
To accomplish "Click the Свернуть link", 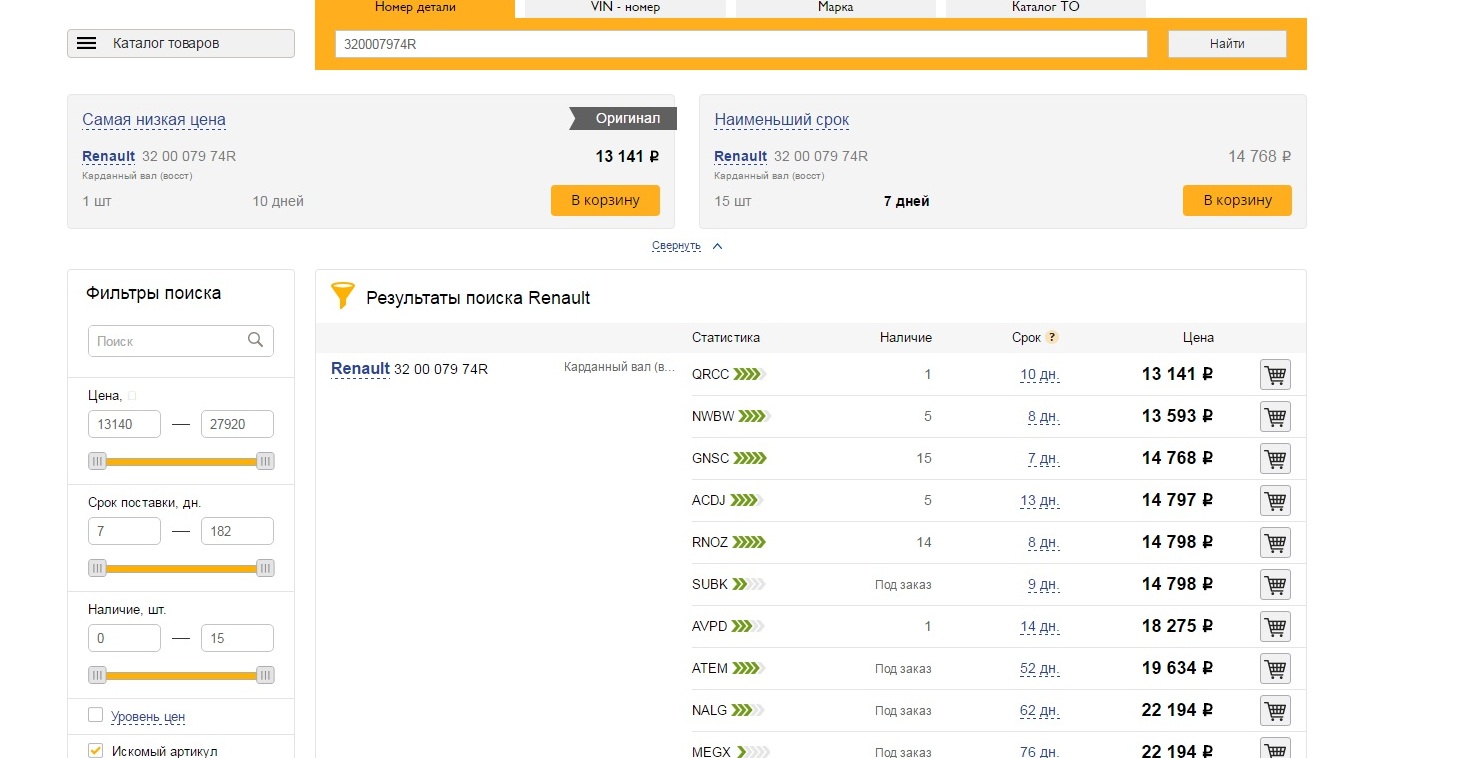I will point(676,246).
